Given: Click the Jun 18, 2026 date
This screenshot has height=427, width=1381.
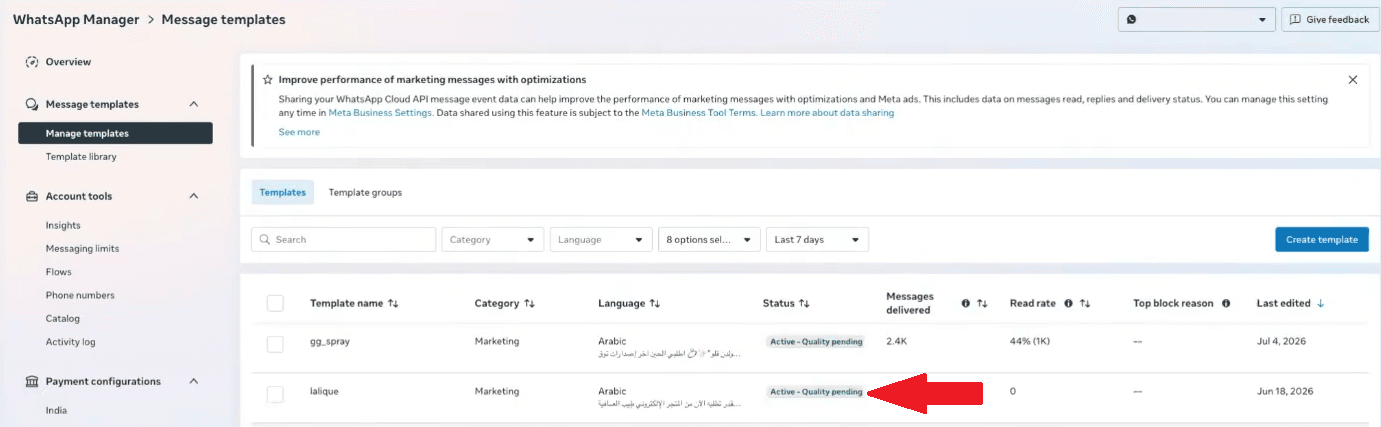Looking at the screenshot, I should pos(1285,392).
